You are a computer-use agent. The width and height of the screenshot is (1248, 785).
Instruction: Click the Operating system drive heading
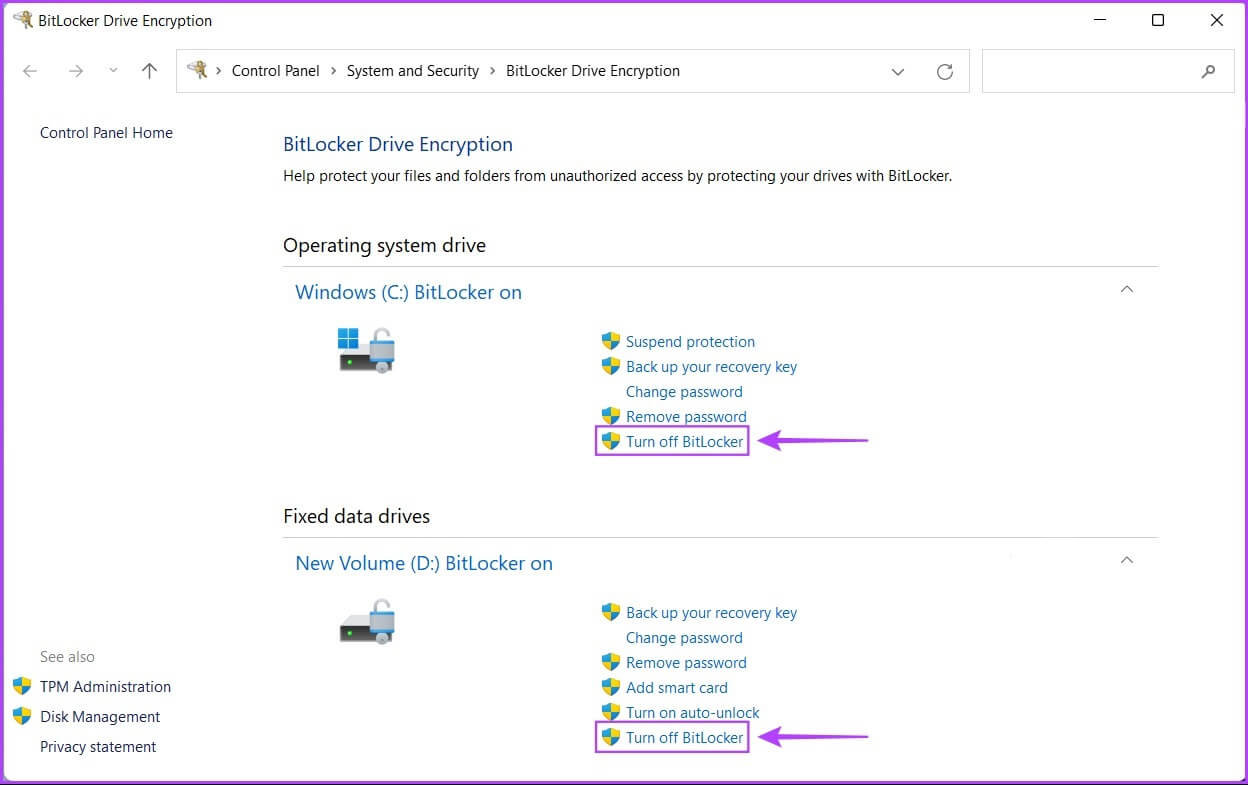(x=384, y=245)
